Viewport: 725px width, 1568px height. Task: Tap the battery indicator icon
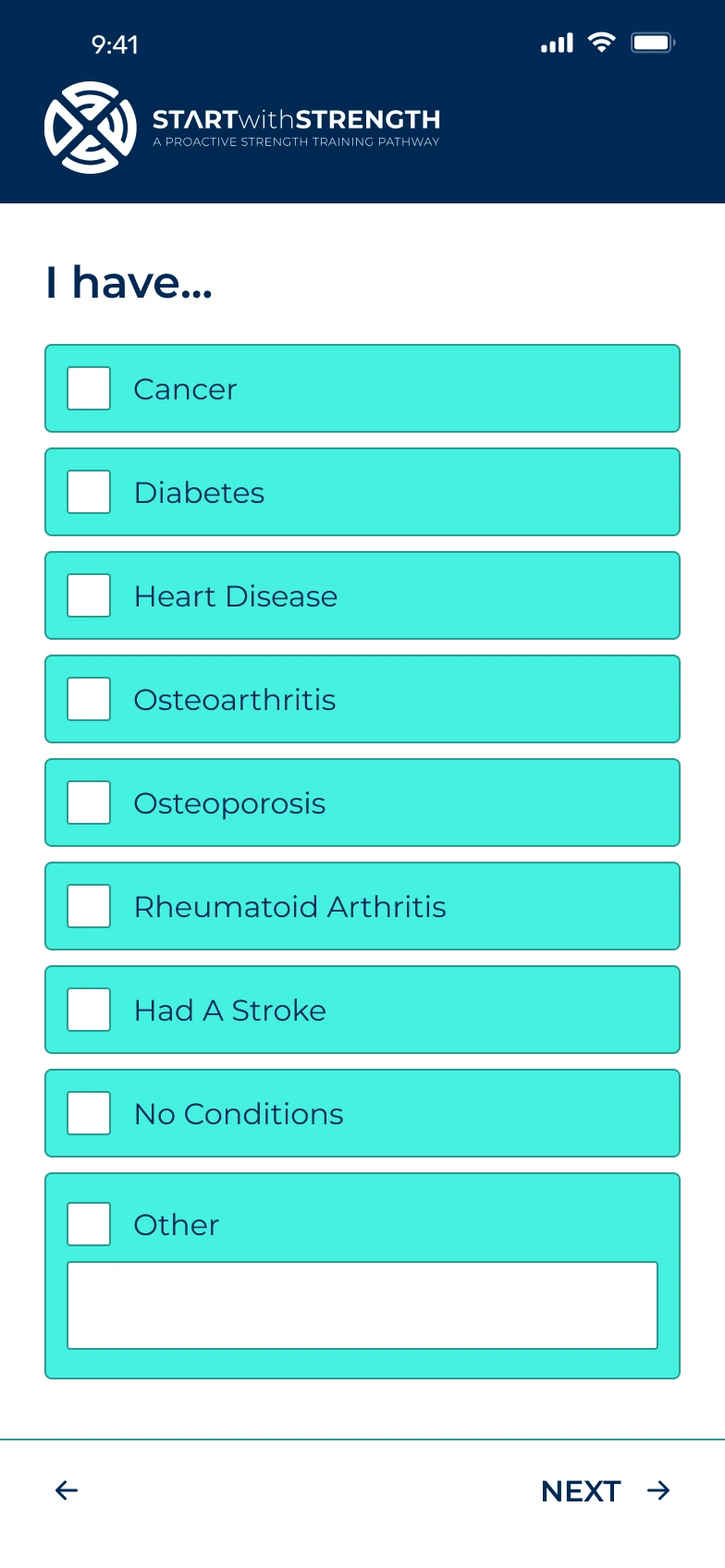point(653,43)
